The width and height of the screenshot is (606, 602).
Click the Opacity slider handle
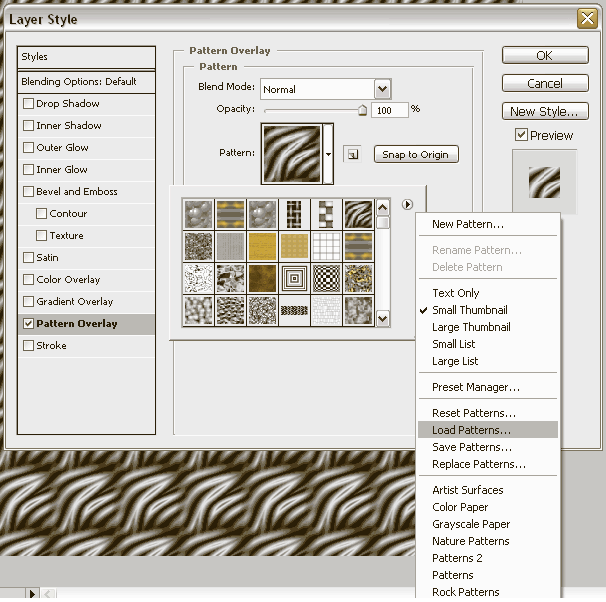tap(362, 110)
